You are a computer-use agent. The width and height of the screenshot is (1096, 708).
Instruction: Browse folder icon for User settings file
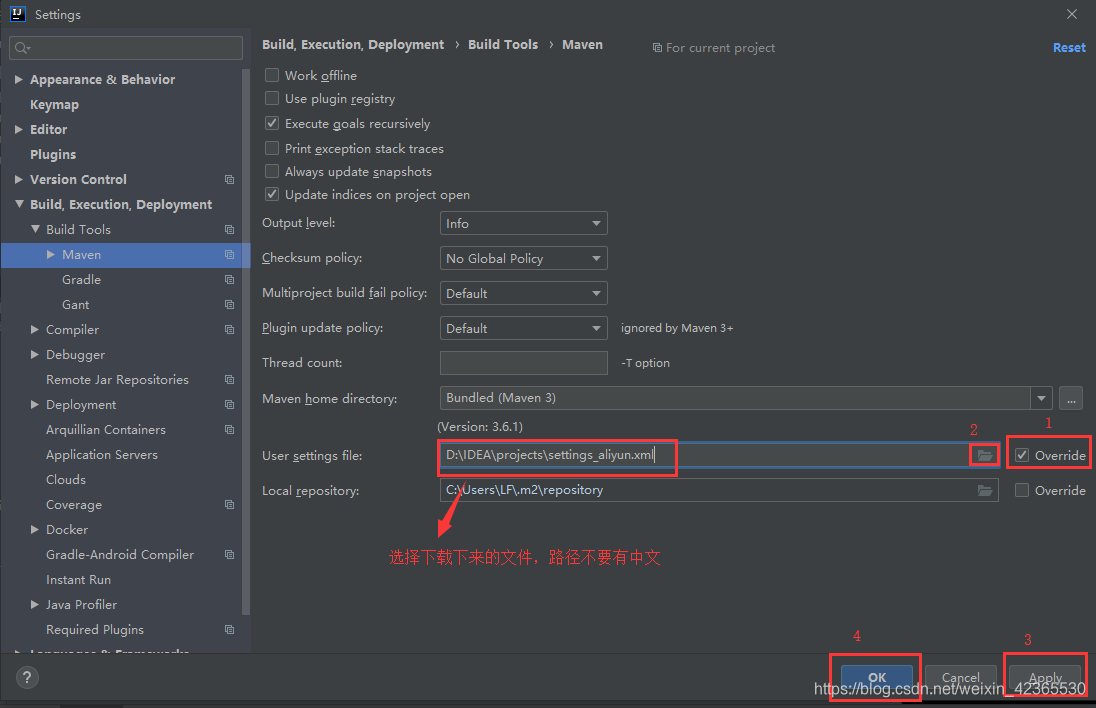pyautogui.click(x=985, y=456)
